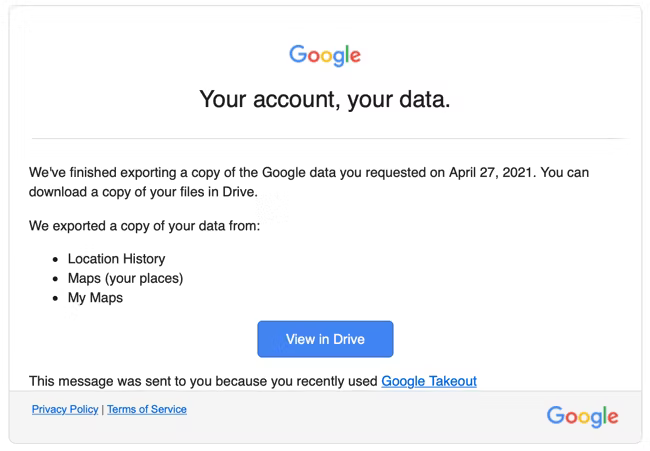Open the Terms of Service link
This screenshot has width=650, height=451.
click(147, 409)
